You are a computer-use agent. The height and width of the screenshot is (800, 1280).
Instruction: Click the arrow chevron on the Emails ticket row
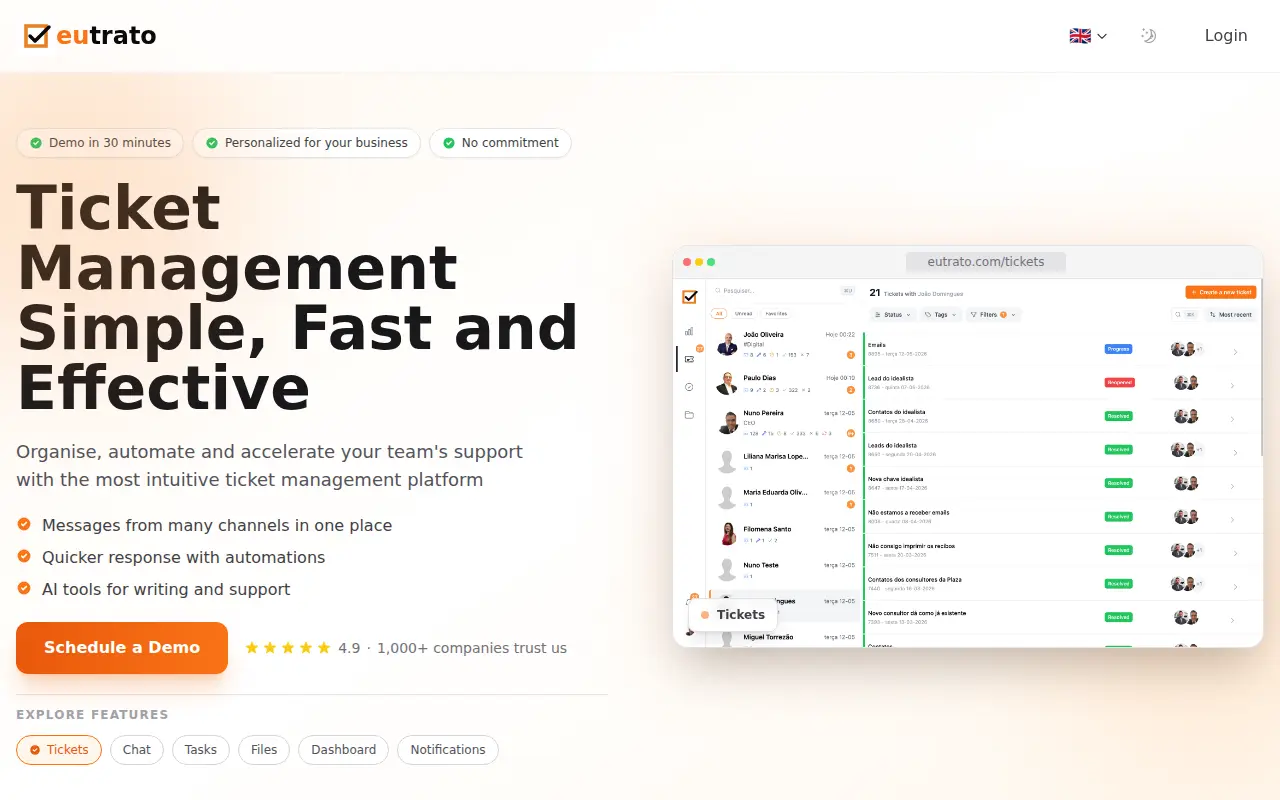point(1234,352)
